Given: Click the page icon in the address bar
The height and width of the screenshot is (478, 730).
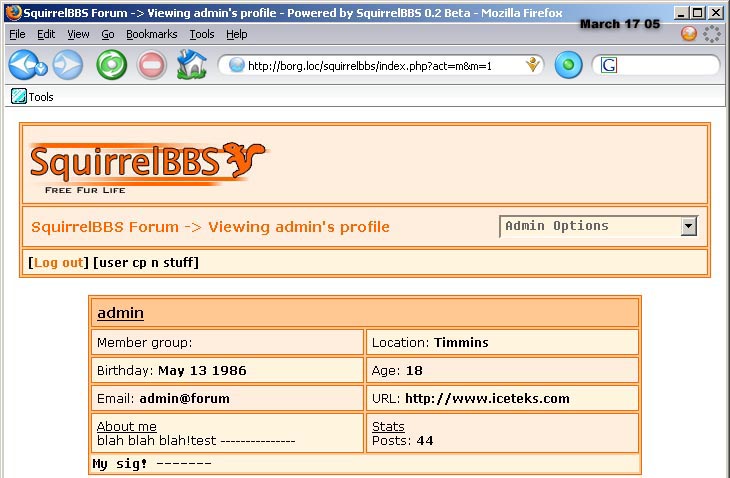Looking at the screenshot, I should point(237,65).
